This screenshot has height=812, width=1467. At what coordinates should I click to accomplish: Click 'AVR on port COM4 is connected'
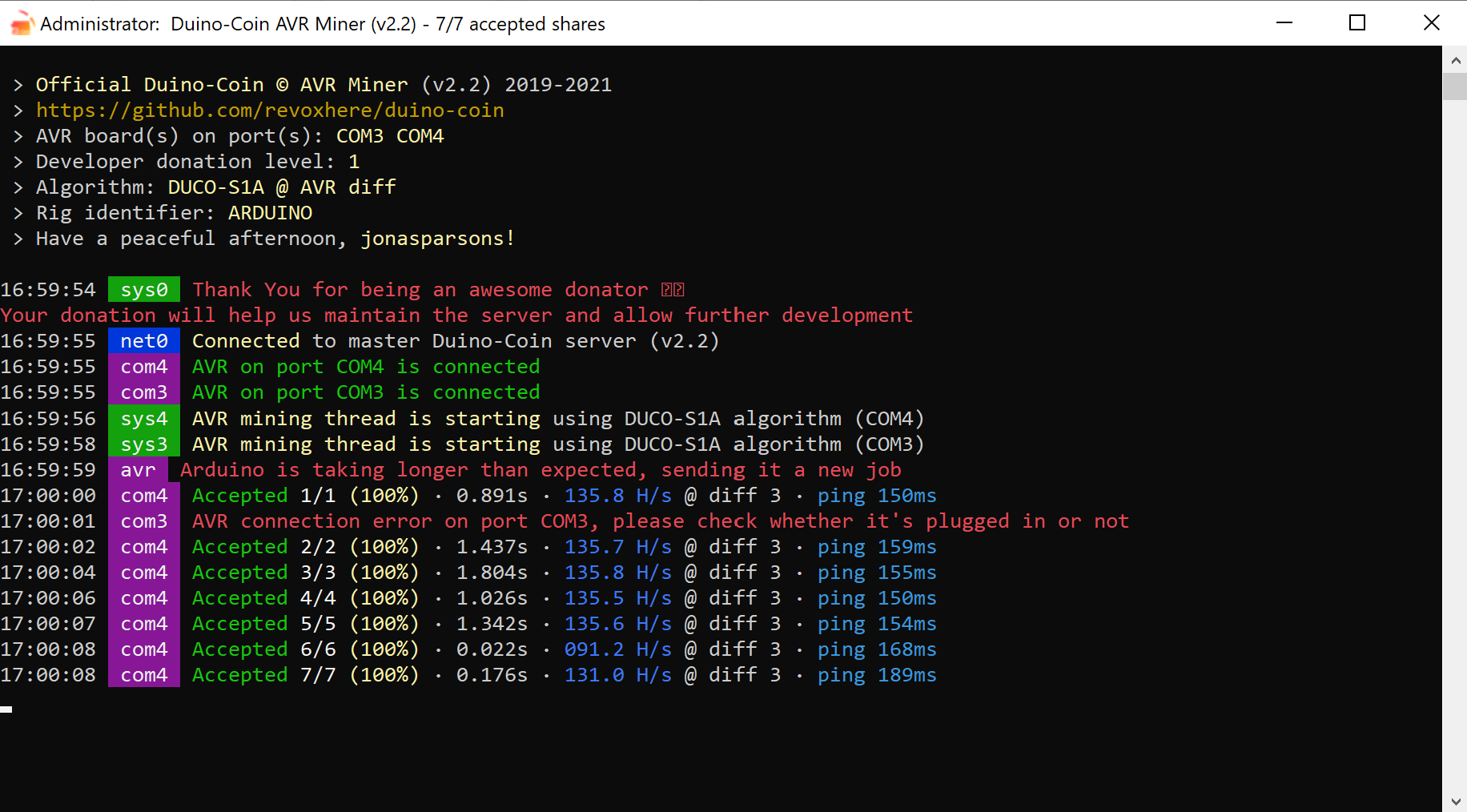(366, 367)
